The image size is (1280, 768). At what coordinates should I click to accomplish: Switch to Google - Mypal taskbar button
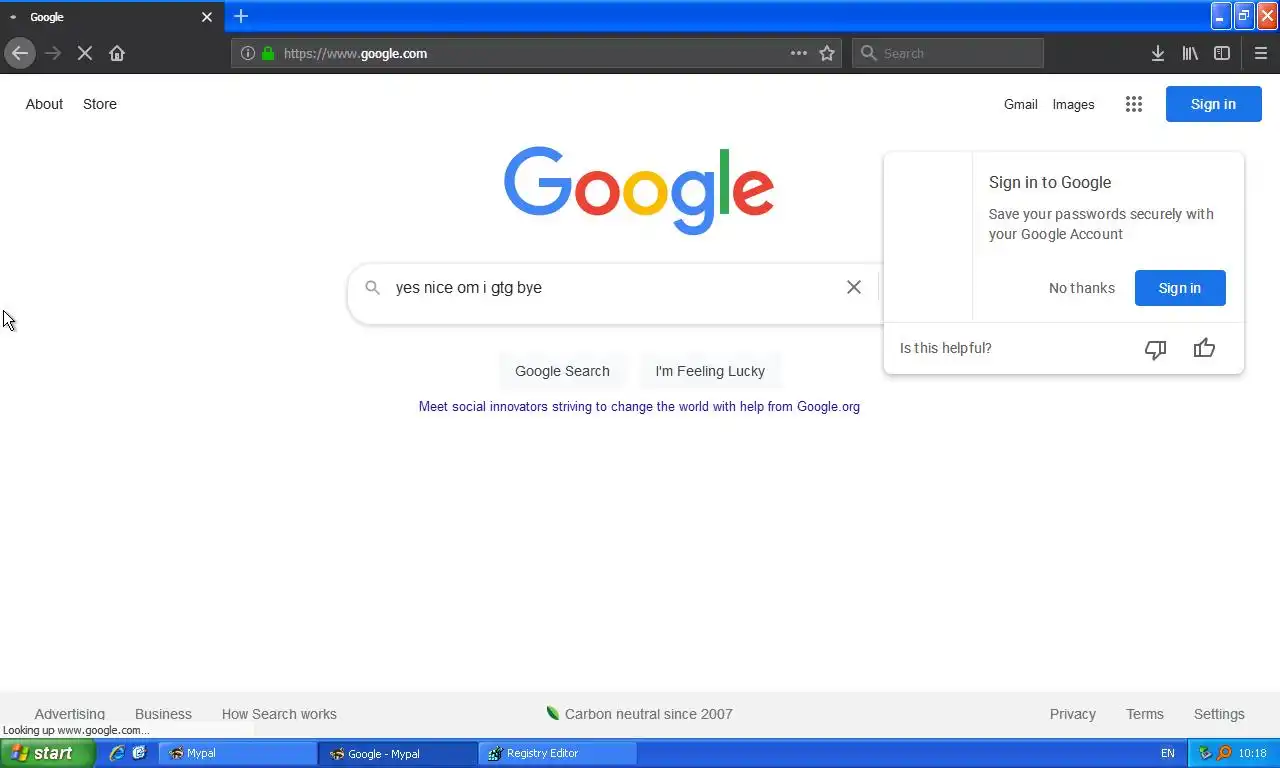398,753
